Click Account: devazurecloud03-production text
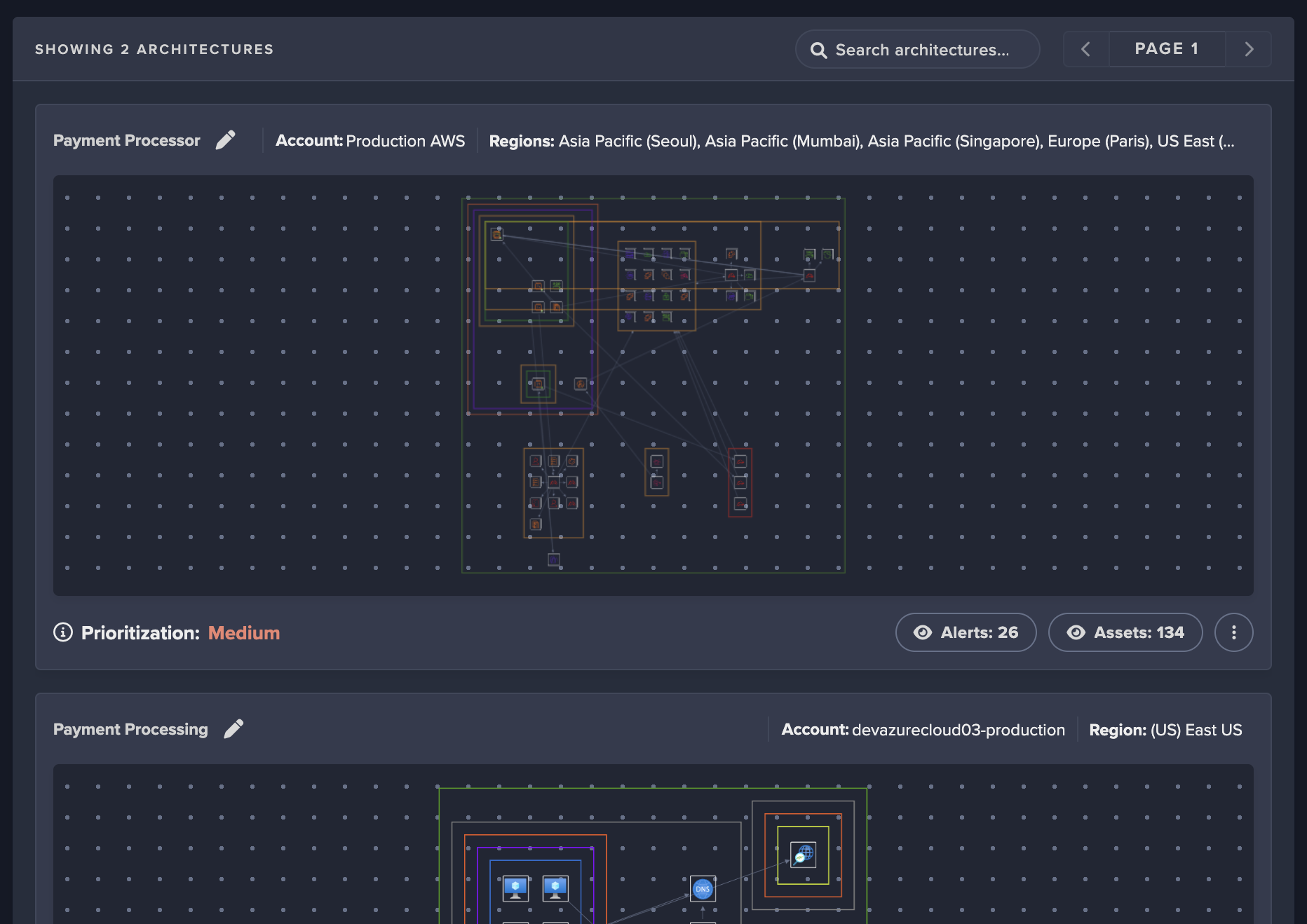This screenshot has width=1307, height=924. click(x=923, y=730)
